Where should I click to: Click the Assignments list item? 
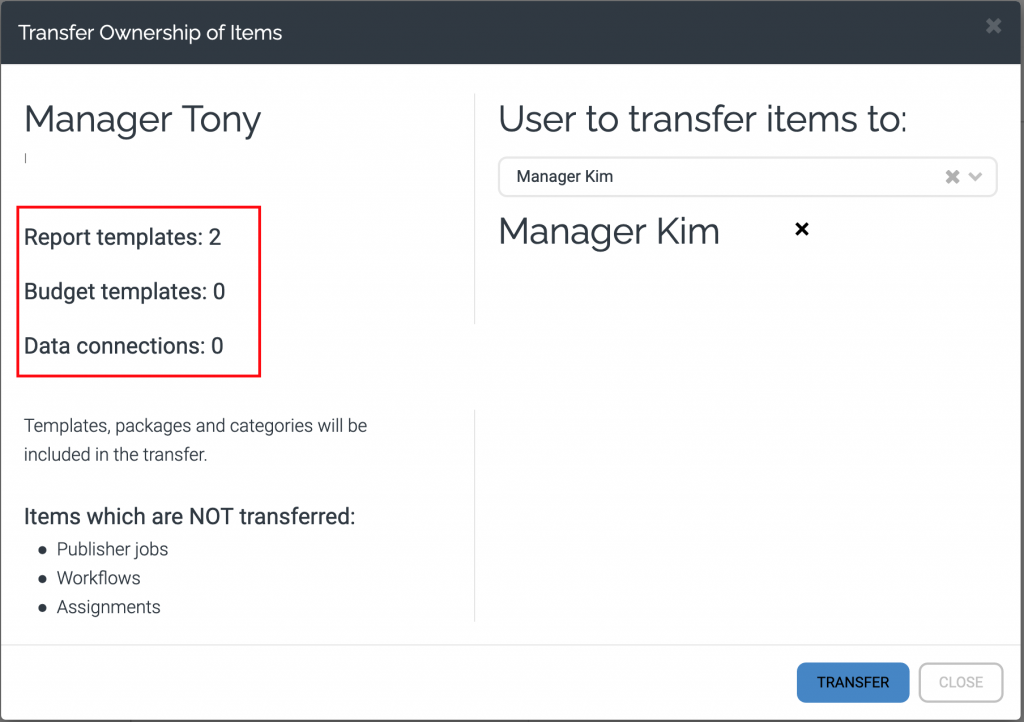pyautogui.click(x=108, y=607)
